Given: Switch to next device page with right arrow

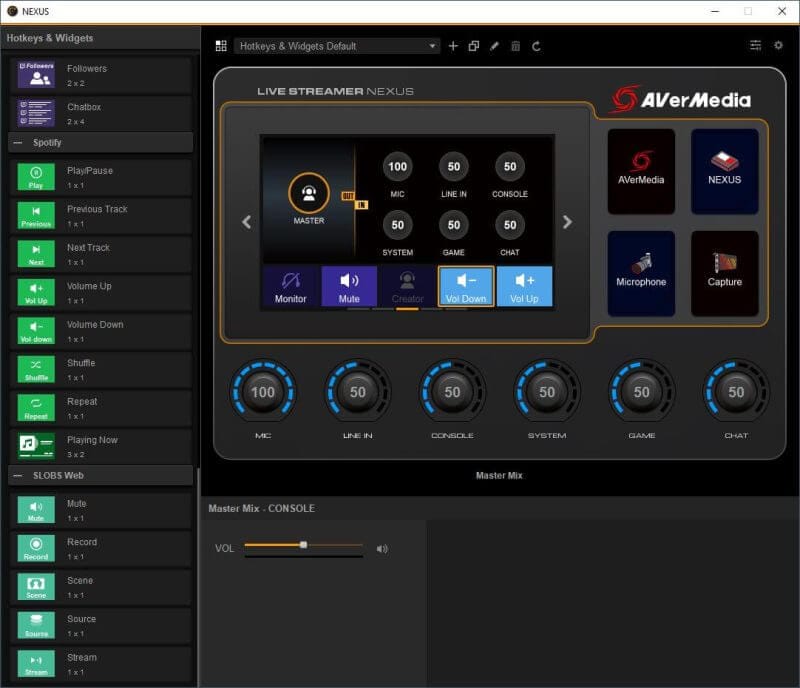Looking at the screenshot, I should tap(566, 222).
